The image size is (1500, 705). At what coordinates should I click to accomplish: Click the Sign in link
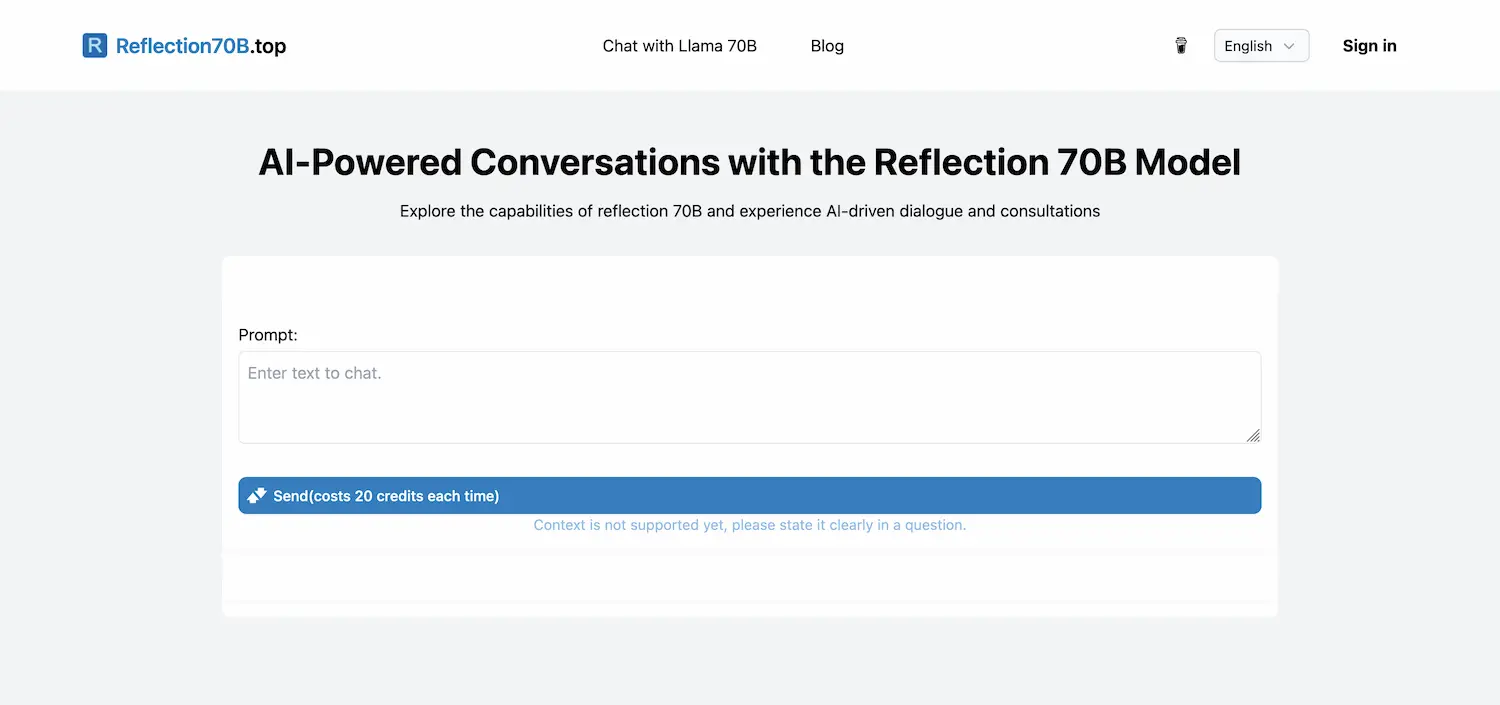tap(1369, 45)
